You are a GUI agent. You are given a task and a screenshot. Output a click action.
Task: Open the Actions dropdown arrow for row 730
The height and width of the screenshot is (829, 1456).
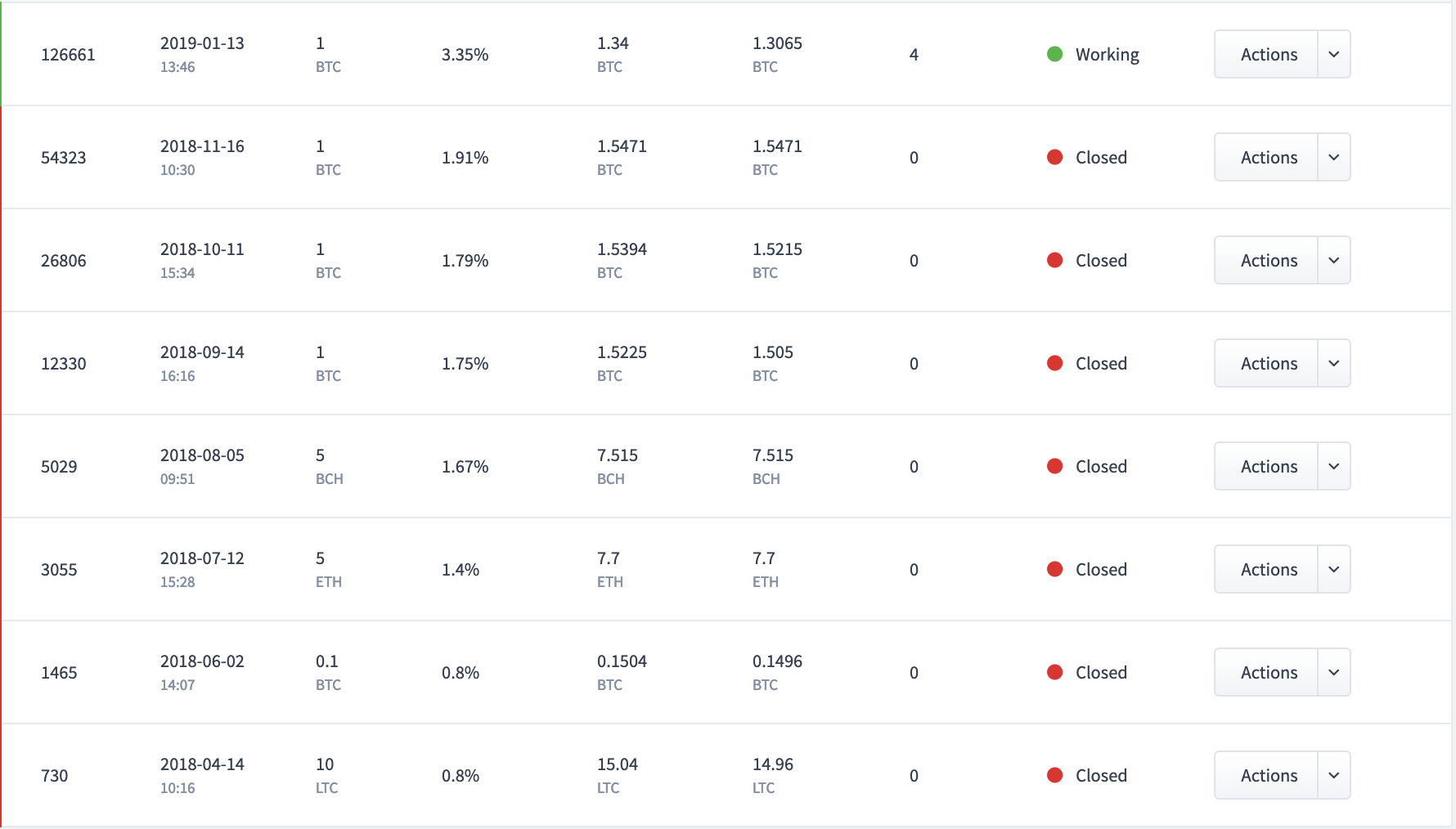click(x=1334, y=775)
